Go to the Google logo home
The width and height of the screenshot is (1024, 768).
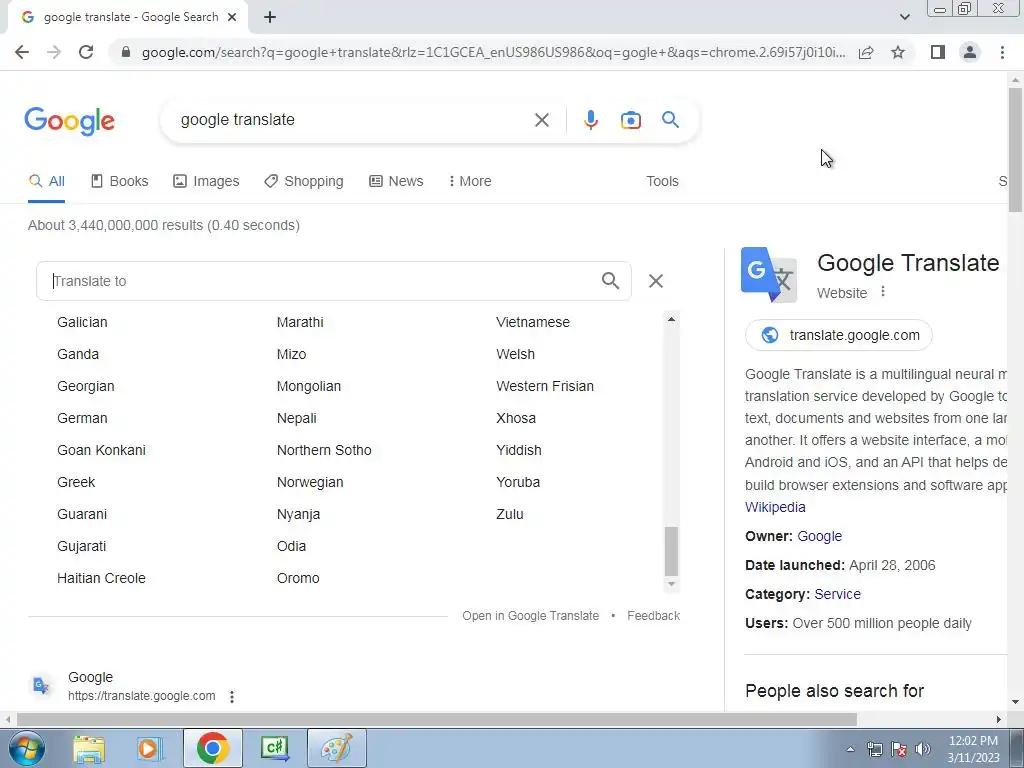[69, 121]
